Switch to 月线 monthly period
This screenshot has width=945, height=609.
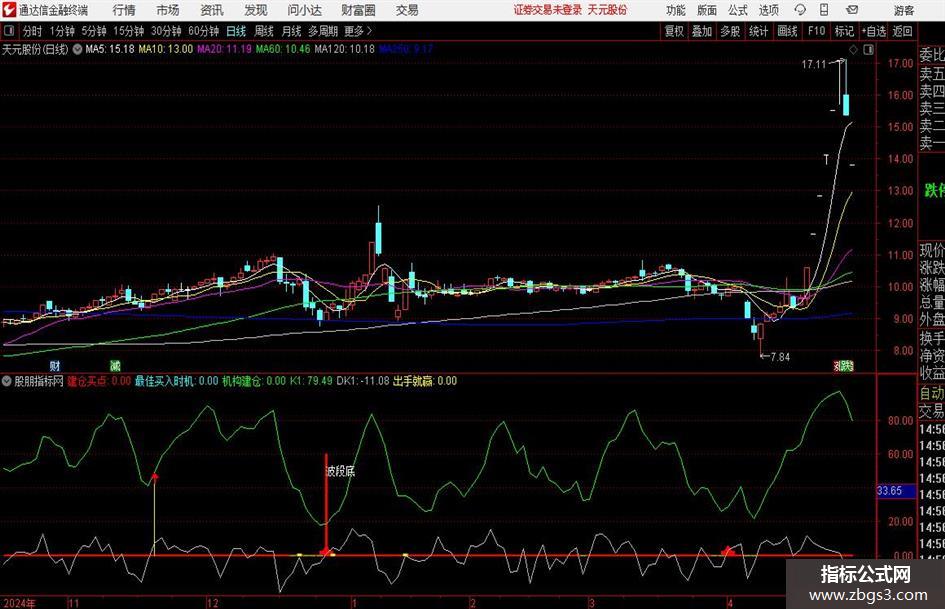292,31
